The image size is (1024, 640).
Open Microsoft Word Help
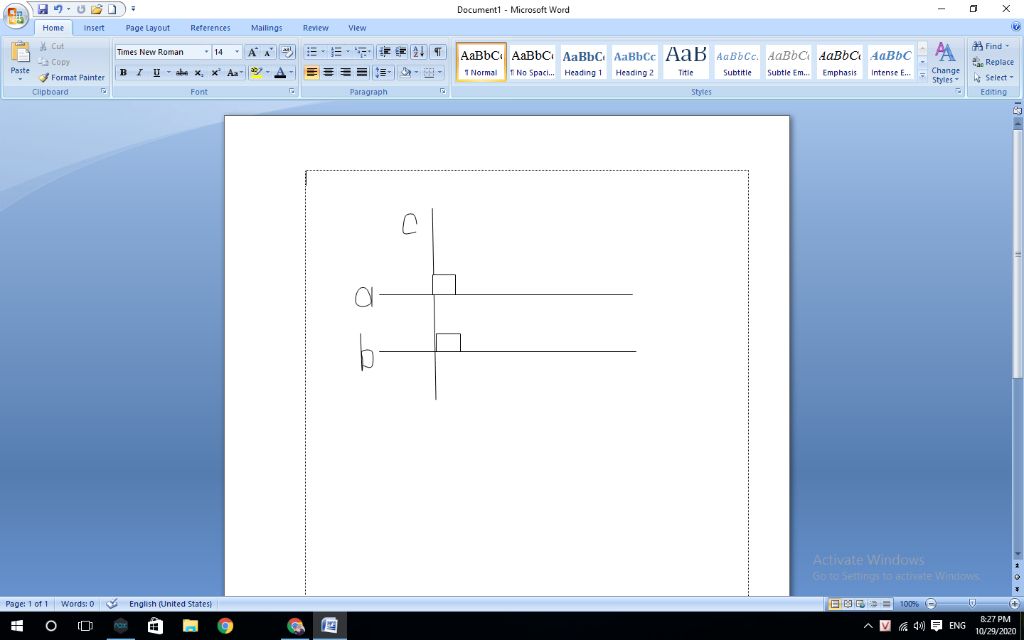1016,27
